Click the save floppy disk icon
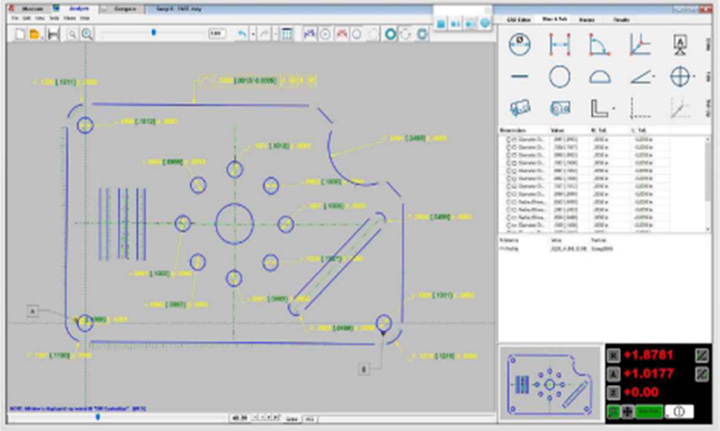 53,34
